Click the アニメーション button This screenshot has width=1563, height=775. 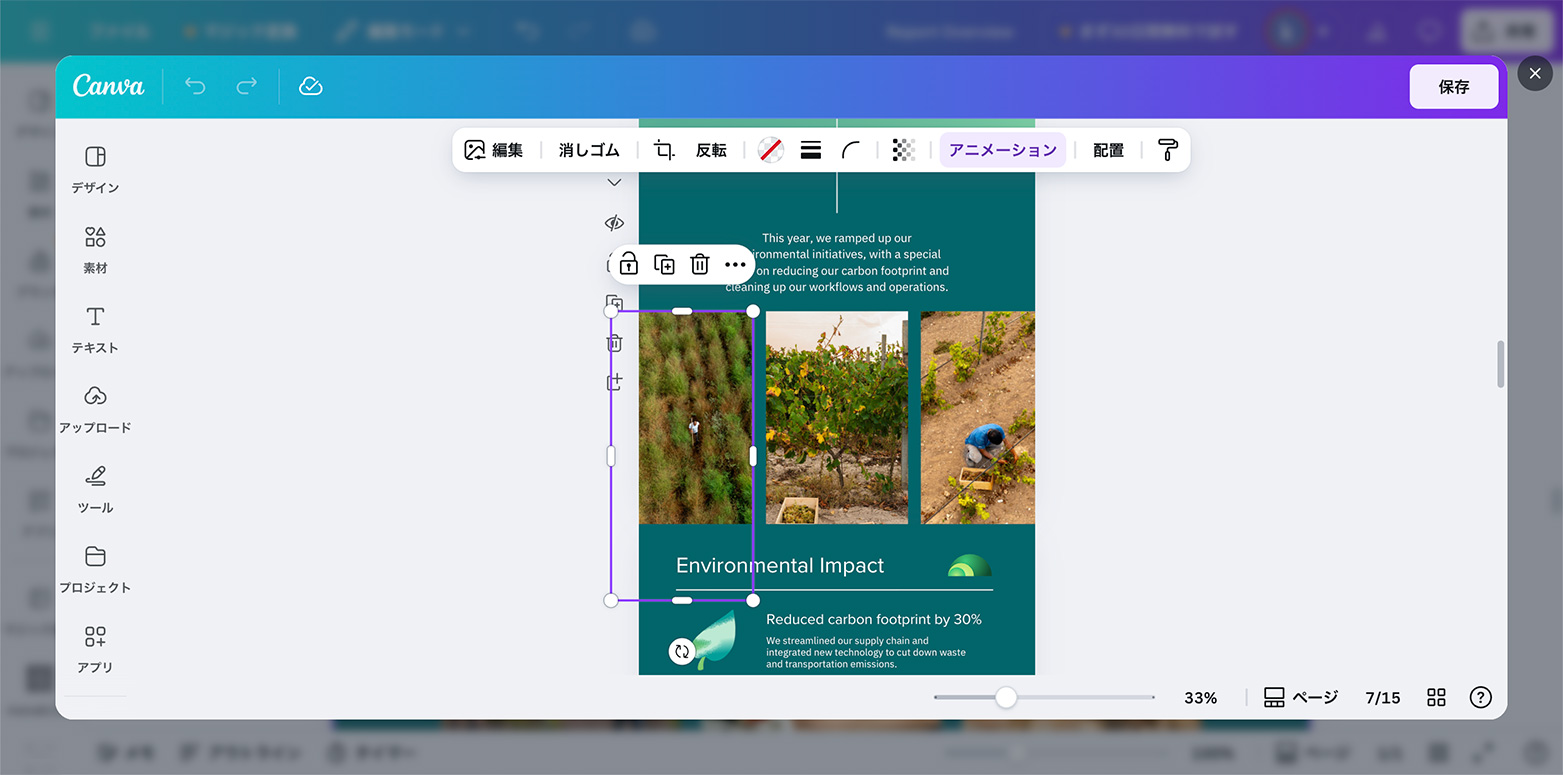pos(1002,150)
